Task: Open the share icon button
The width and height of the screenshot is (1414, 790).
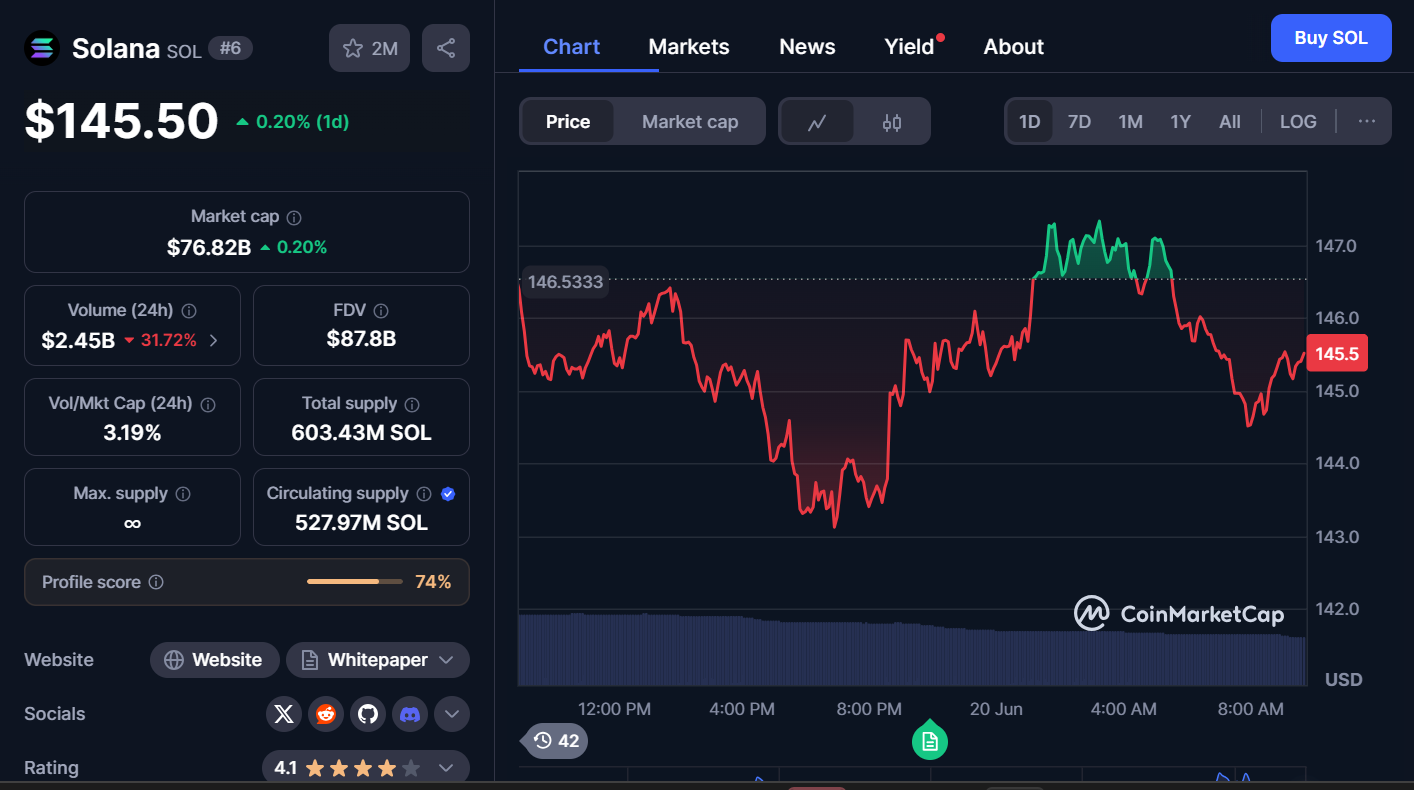Action: pyautogui.click(x=446, y=48)
